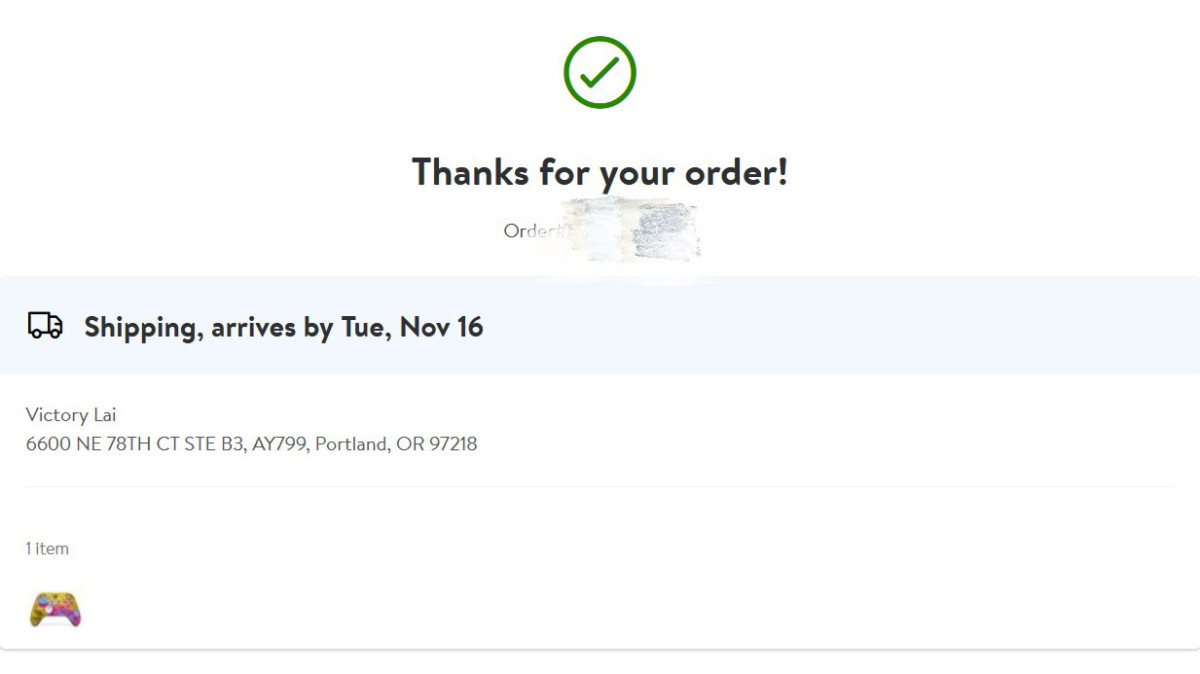This screenshot has width=1200, height=674.
Task: Click the ZIP code 97218
Action: 453,444
